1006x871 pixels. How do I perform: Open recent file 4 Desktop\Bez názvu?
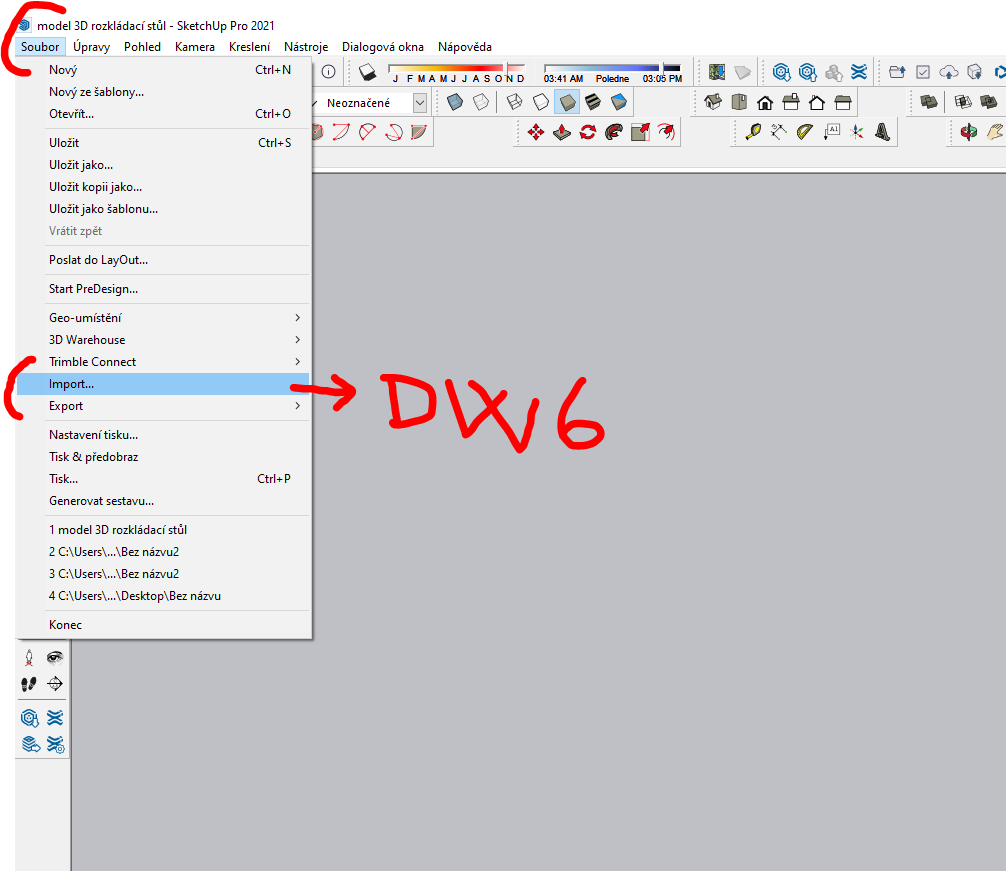coord(163,596)
